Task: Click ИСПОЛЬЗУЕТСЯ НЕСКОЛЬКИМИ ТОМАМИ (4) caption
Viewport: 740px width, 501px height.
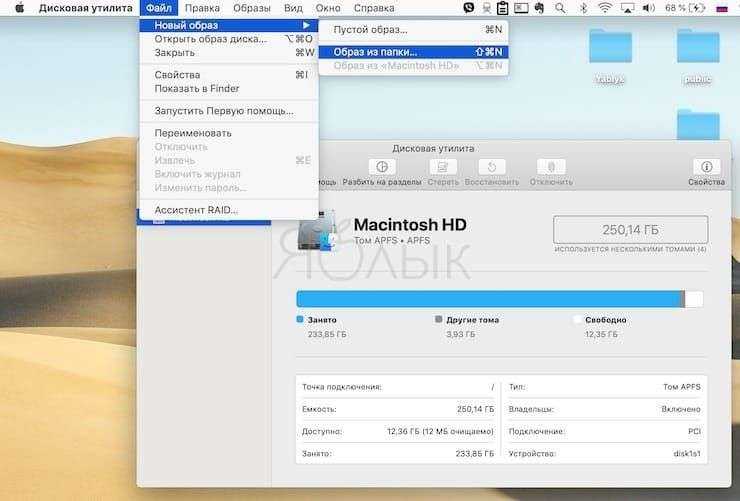Action: coord(631,249)
